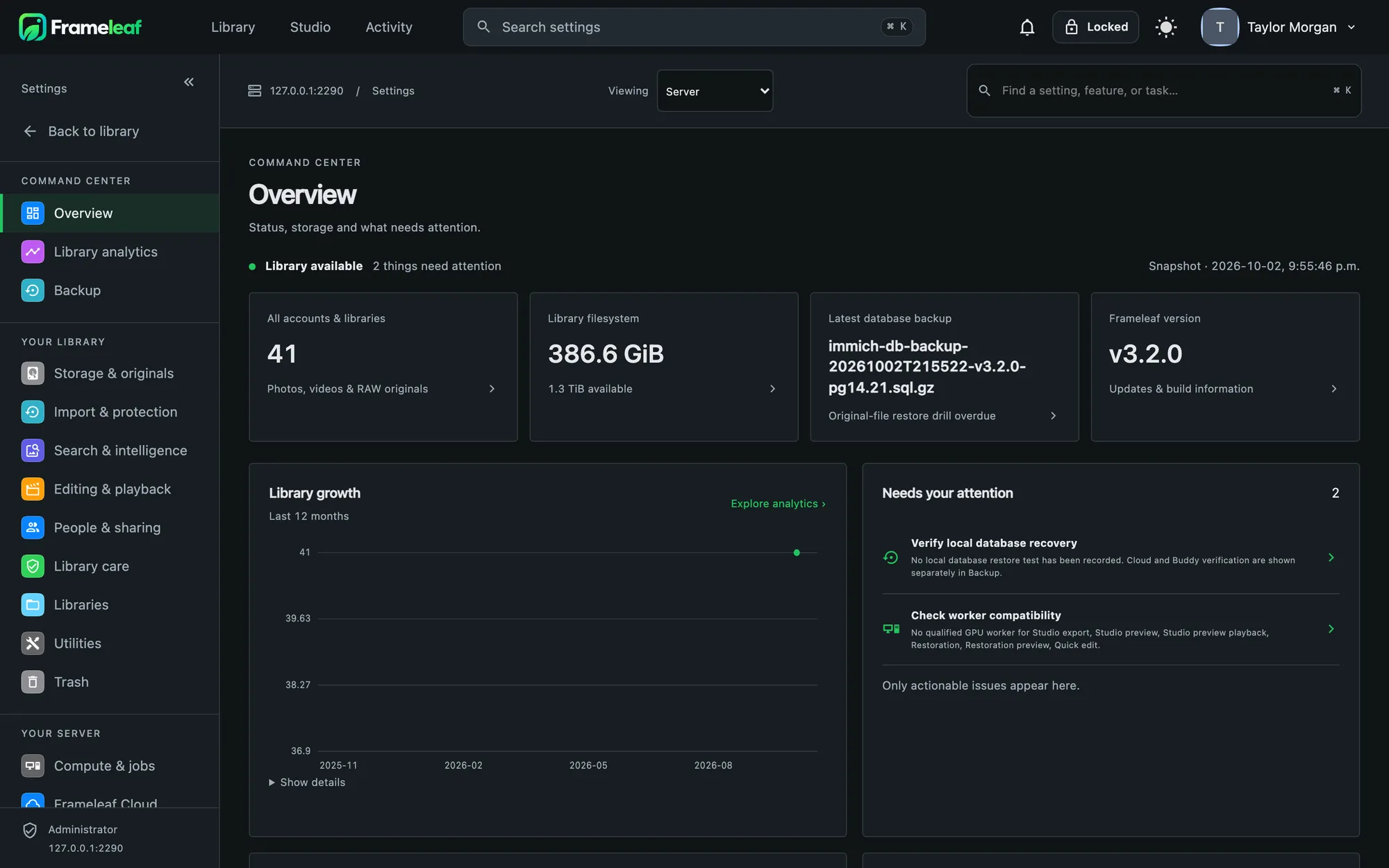Collapse the settings sidebar with double chevron
Viewport: 1389px width, 868px height.
coord(189,82)
